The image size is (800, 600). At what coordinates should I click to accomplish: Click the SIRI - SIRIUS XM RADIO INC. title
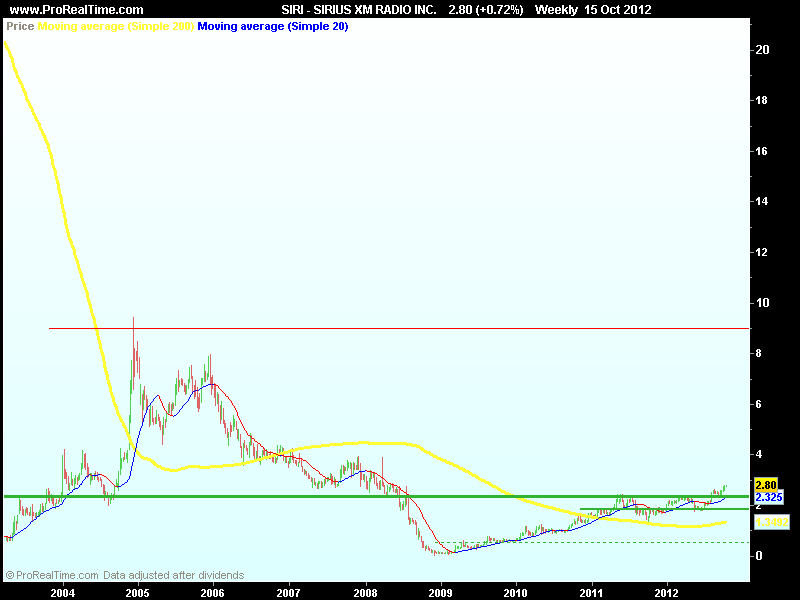[359, 10]
